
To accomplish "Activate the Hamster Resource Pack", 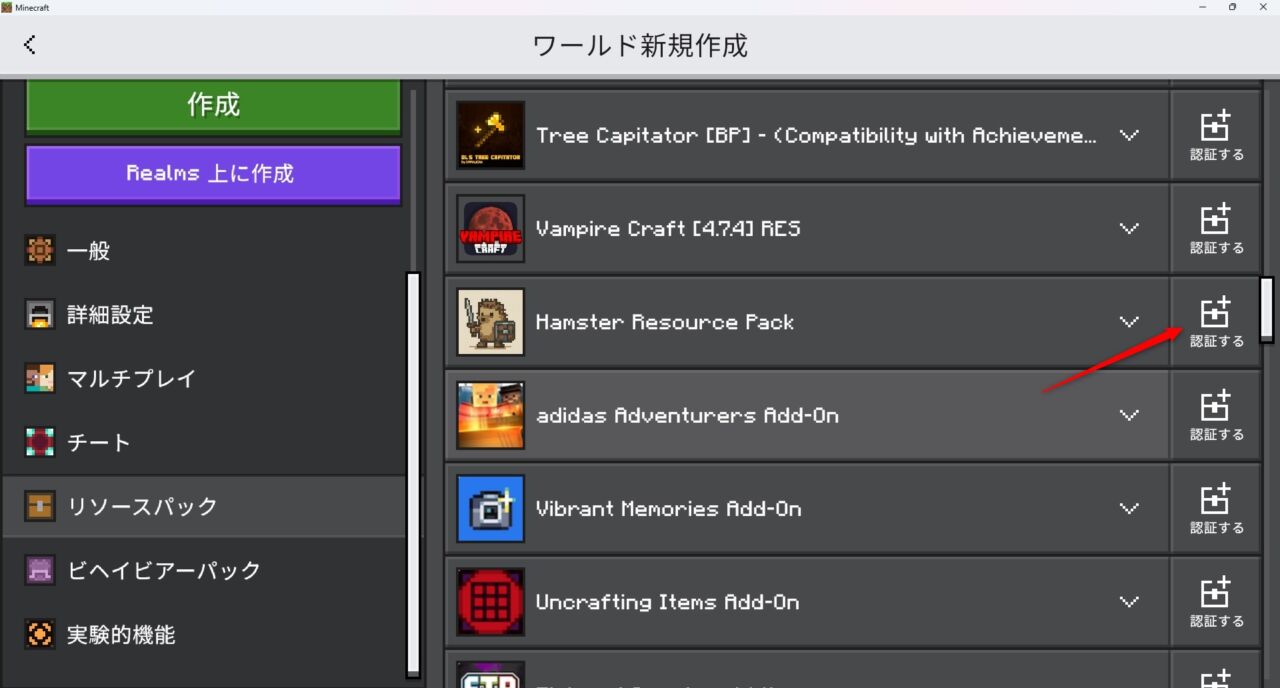I will click(1216, 322).
